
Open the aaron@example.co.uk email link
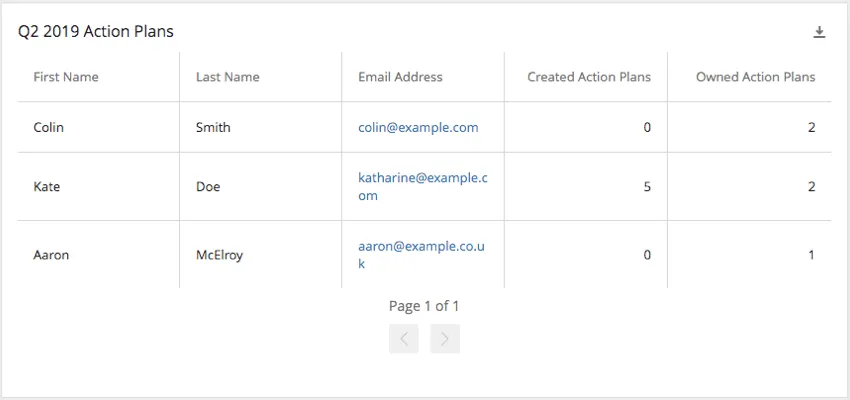point(422,246)
